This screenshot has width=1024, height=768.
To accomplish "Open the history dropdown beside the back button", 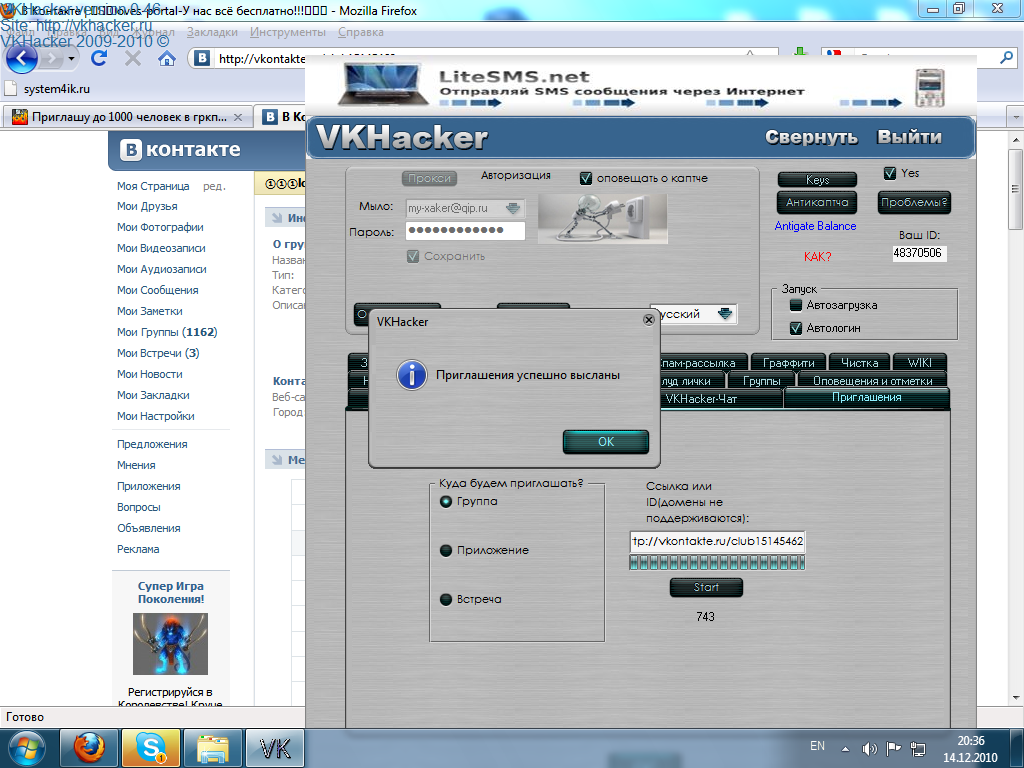I will click(x=71, y=59).
